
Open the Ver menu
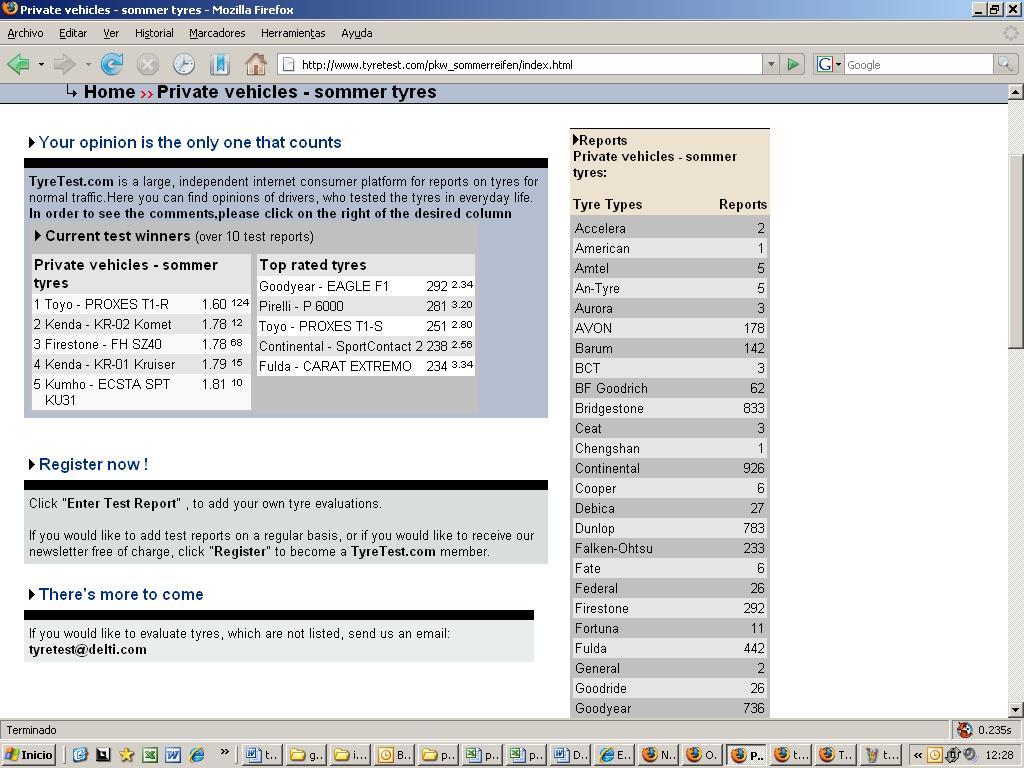point(111,33)
